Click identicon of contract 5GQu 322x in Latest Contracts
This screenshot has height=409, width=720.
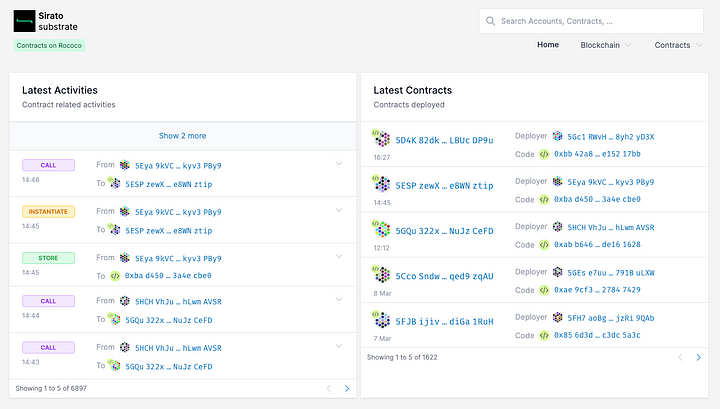[381, 231]
